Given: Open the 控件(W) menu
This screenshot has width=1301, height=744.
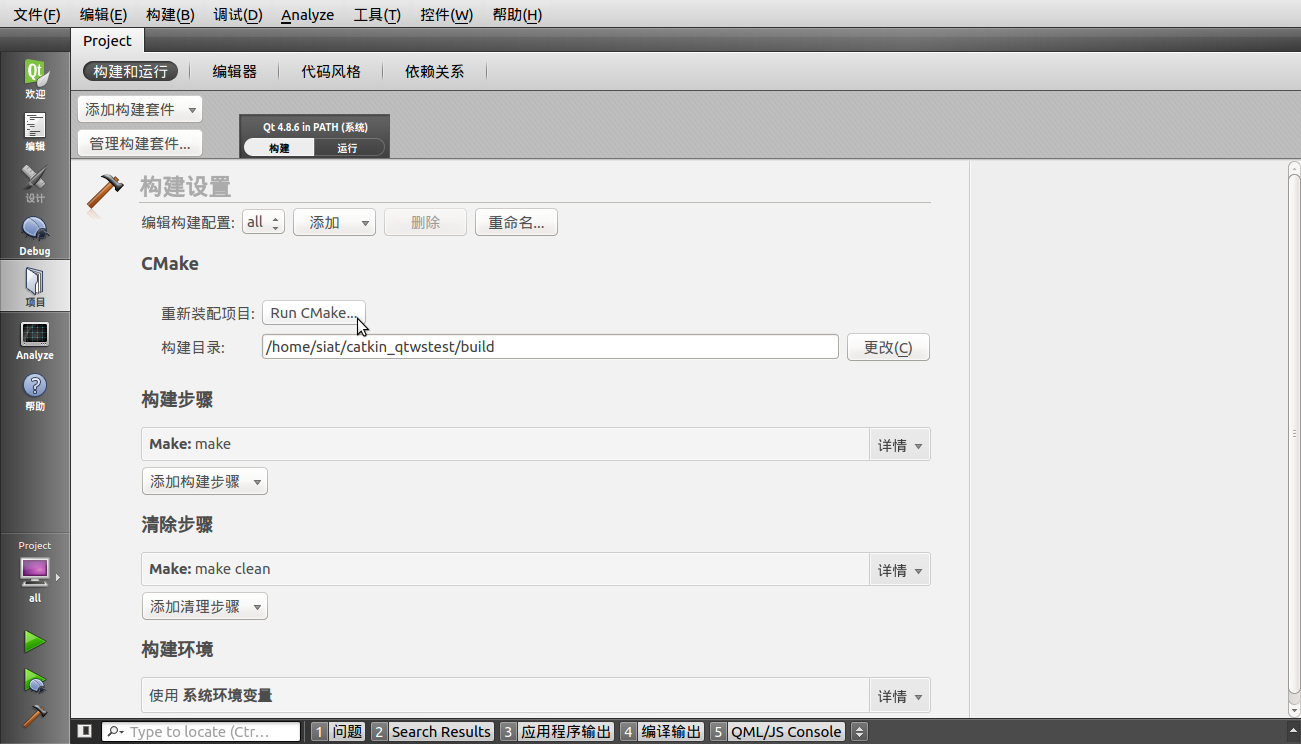Looking at the screenshot, I should (x=447, y=14).
